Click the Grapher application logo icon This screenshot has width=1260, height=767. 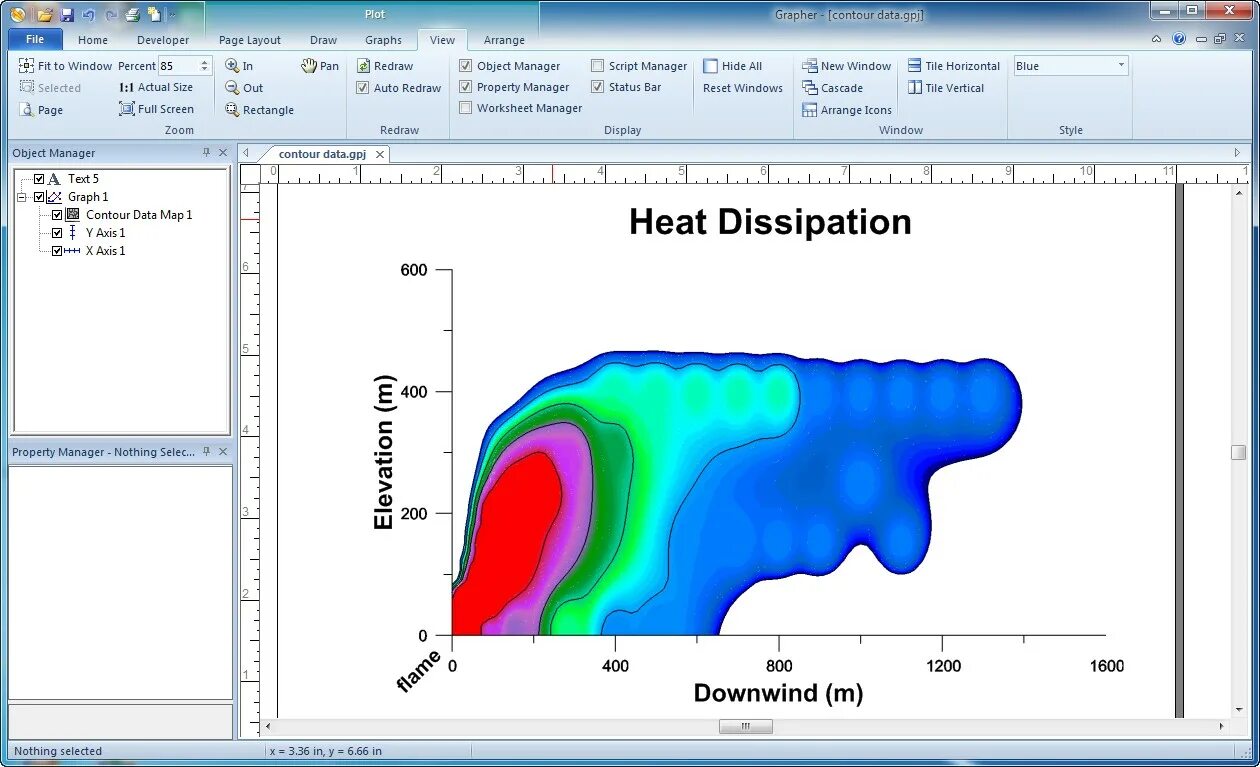click(x=17, y=14)
